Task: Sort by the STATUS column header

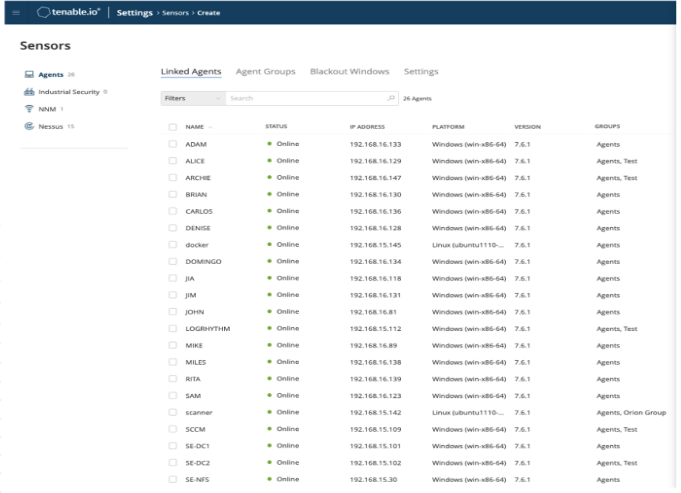Action: tap(276, 126)
